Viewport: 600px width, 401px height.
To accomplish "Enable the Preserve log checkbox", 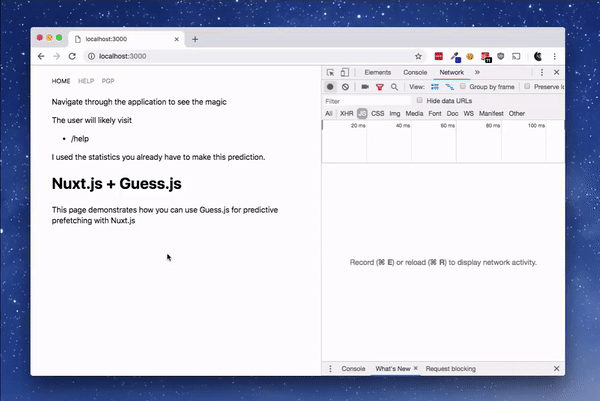I will point(527,86).
